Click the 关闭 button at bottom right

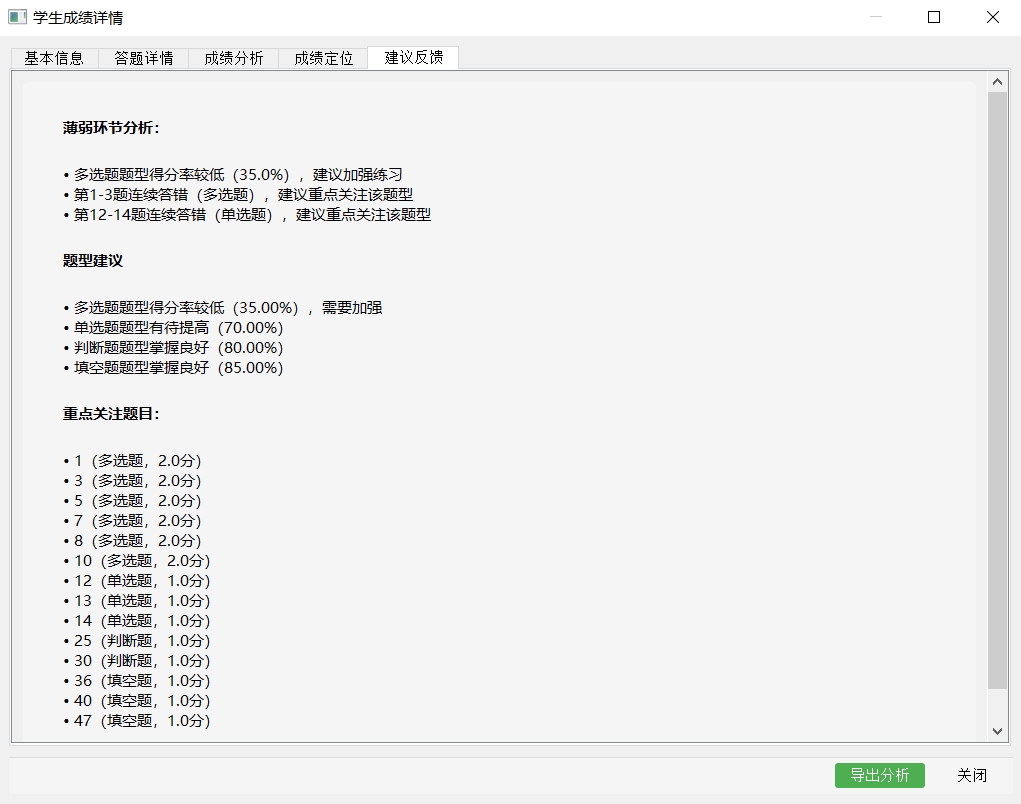tap(971, 775)
